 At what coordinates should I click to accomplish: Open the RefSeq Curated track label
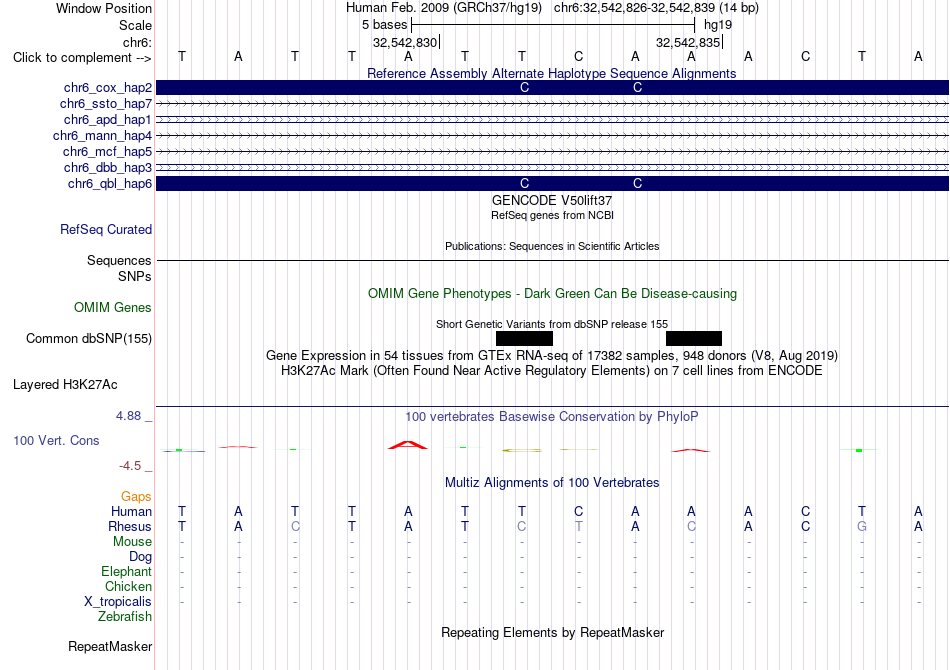pos(106,230)
